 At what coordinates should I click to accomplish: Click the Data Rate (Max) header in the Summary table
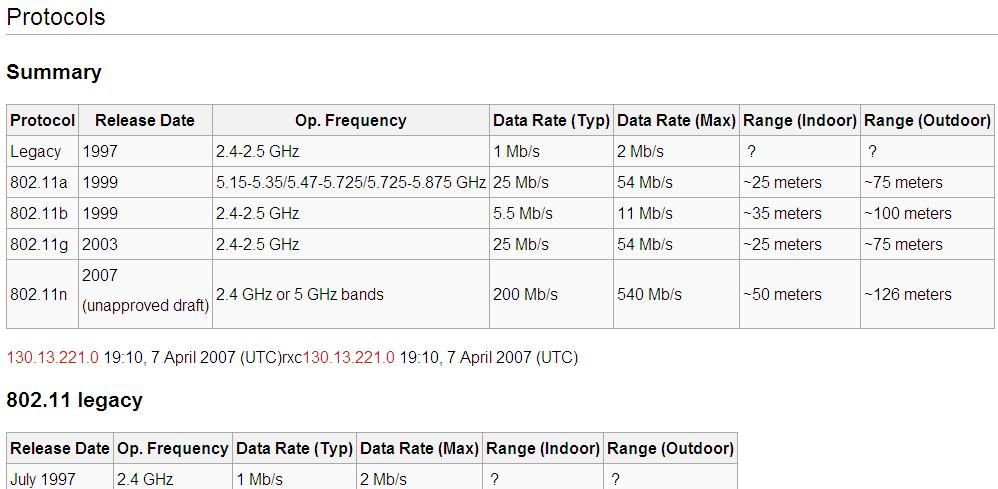click(676, 120)
